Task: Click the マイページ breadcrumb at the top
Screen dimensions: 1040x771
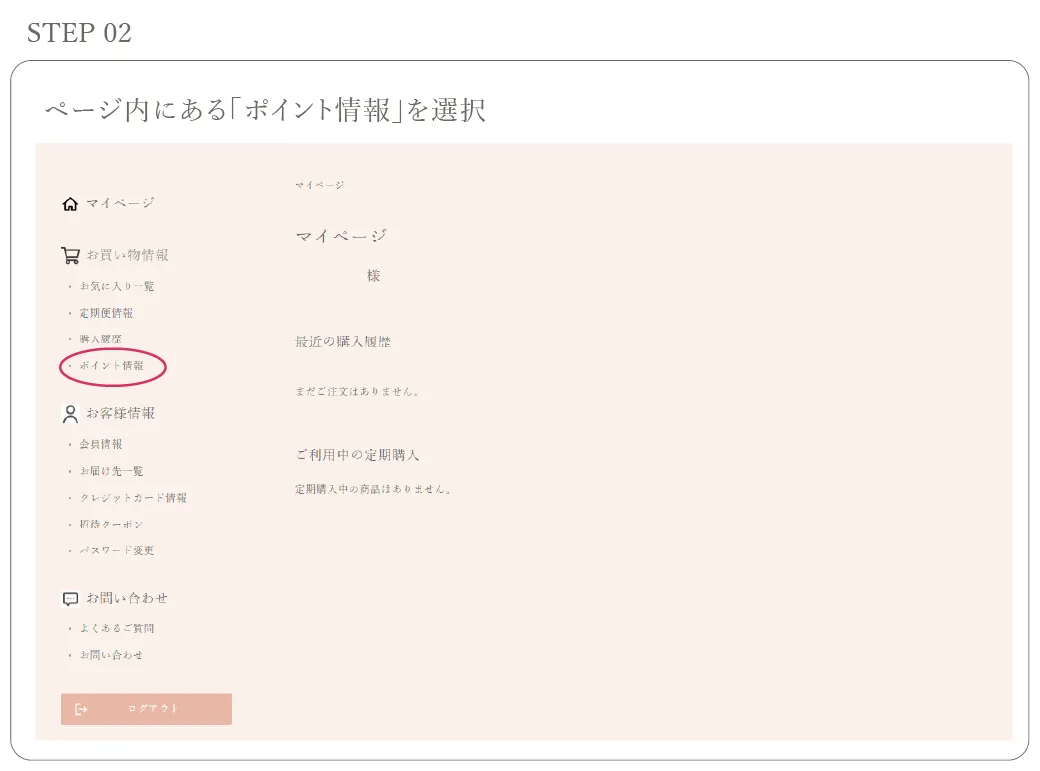Action: coord(318,184)
